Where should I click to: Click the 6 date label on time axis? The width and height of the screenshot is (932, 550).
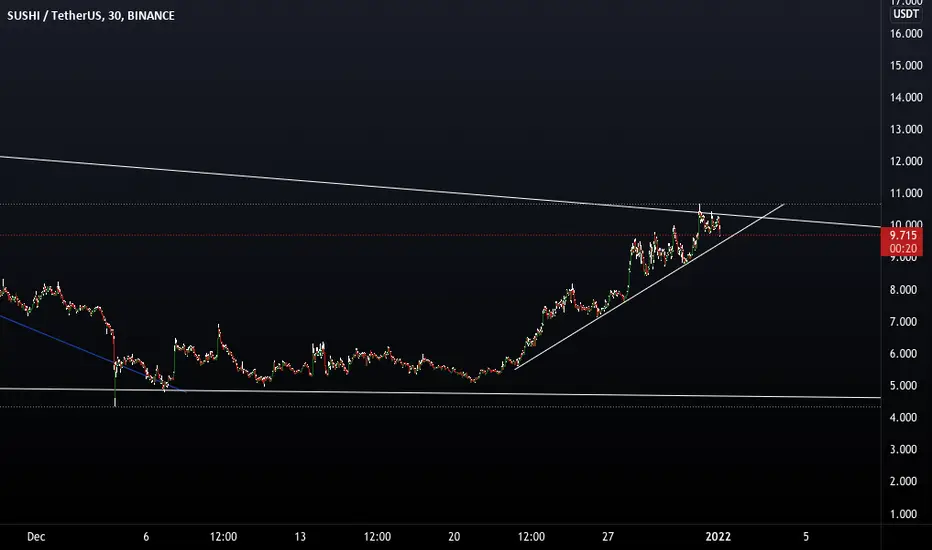click(x=146, y=537)
